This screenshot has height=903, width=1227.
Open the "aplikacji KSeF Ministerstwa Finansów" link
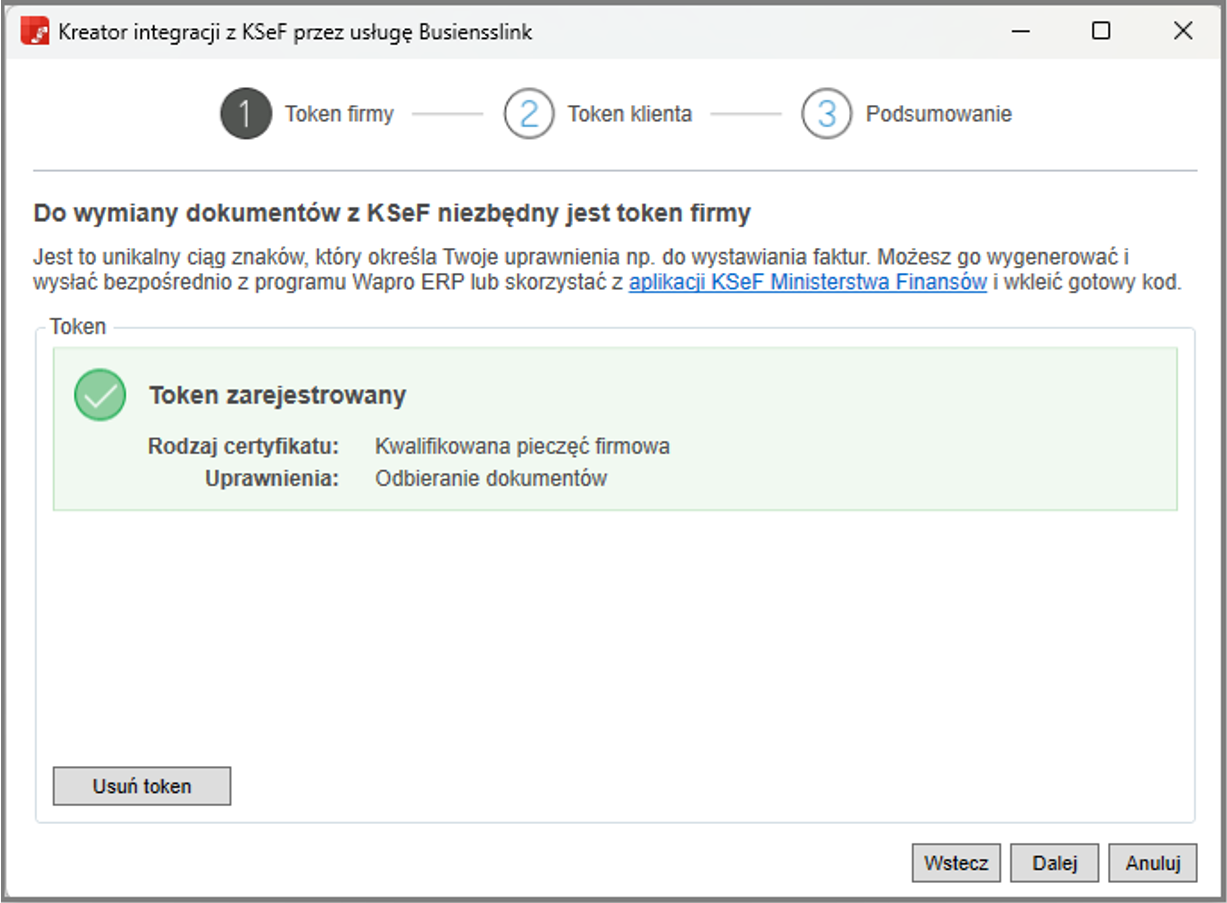click(x=807, y=283)
